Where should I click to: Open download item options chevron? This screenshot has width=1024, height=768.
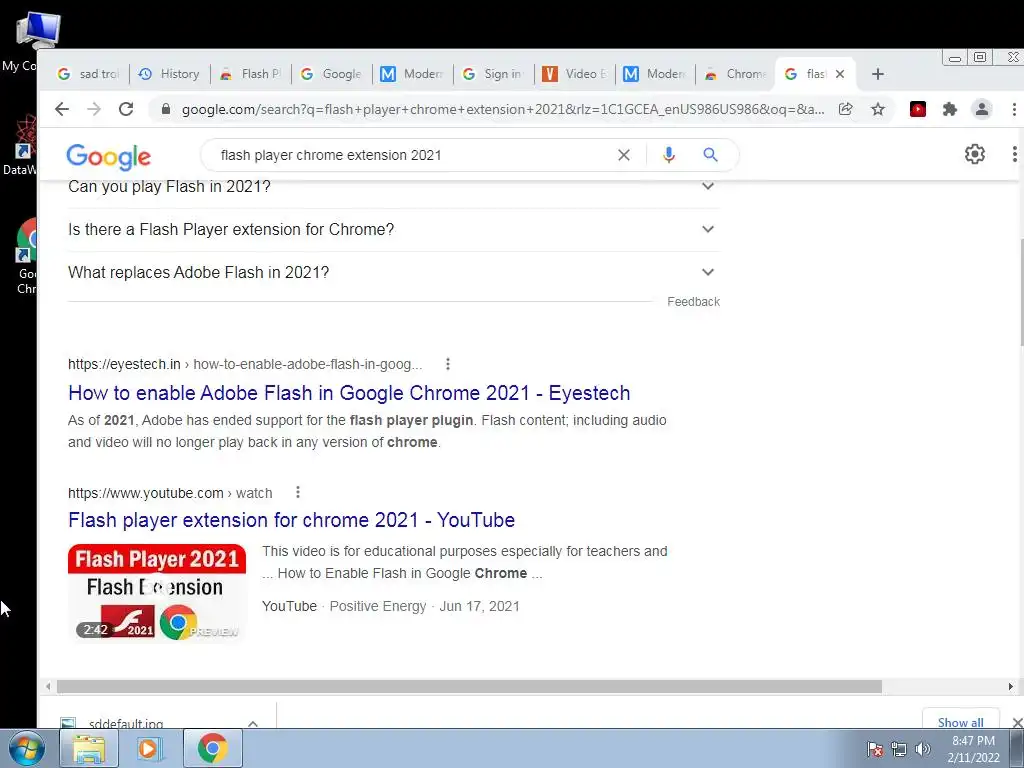253,723
